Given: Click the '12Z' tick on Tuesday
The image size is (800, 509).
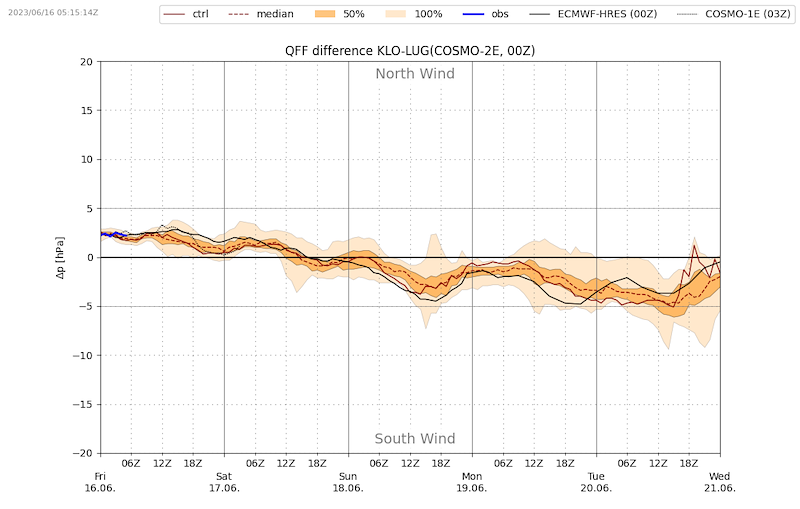Looking at the screenshot, I should click(x=658, y=463).
